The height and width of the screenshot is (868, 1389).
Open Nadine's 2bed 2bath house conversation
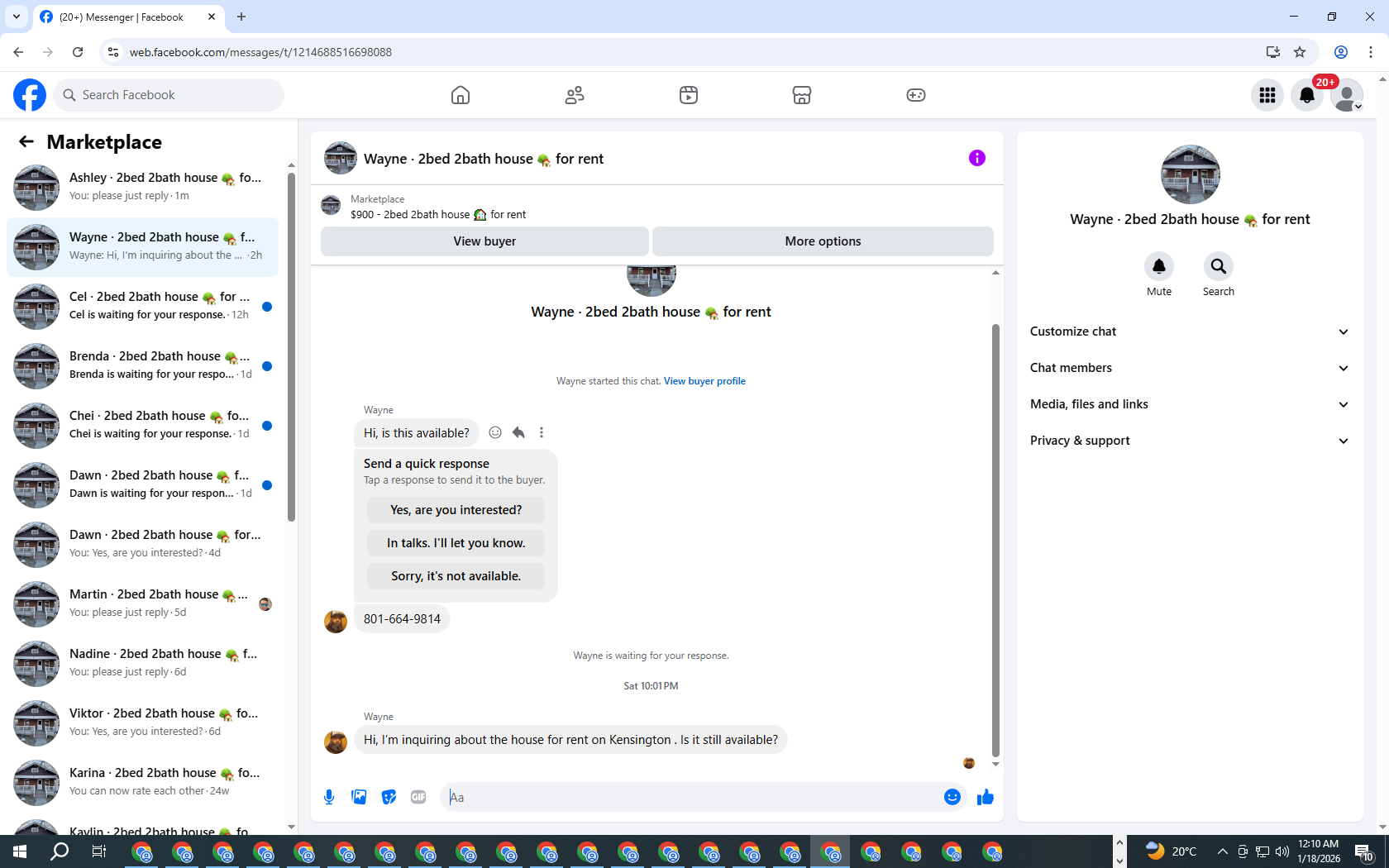pyautogui.click(x=142, y=663)
